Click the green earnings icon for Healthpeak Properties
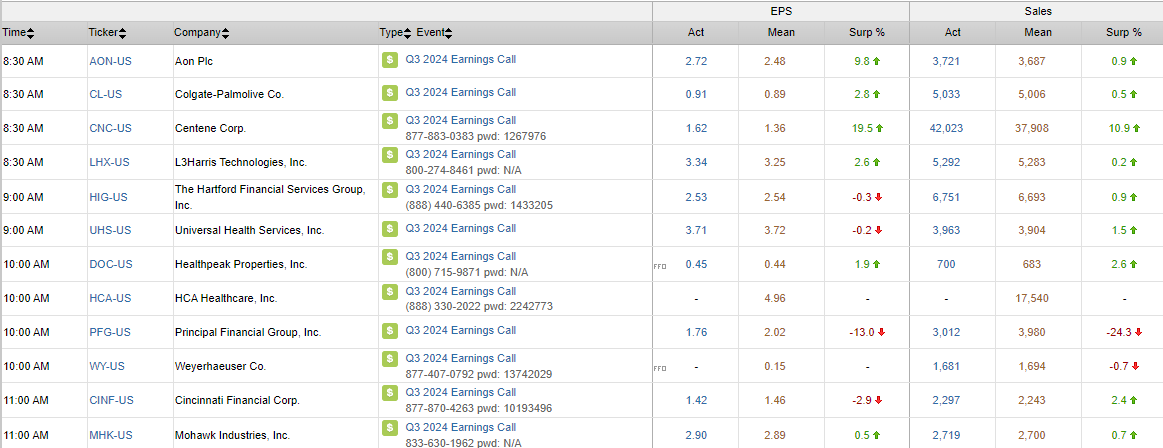This screenshot has height=448, width=1163. [389, 257]
